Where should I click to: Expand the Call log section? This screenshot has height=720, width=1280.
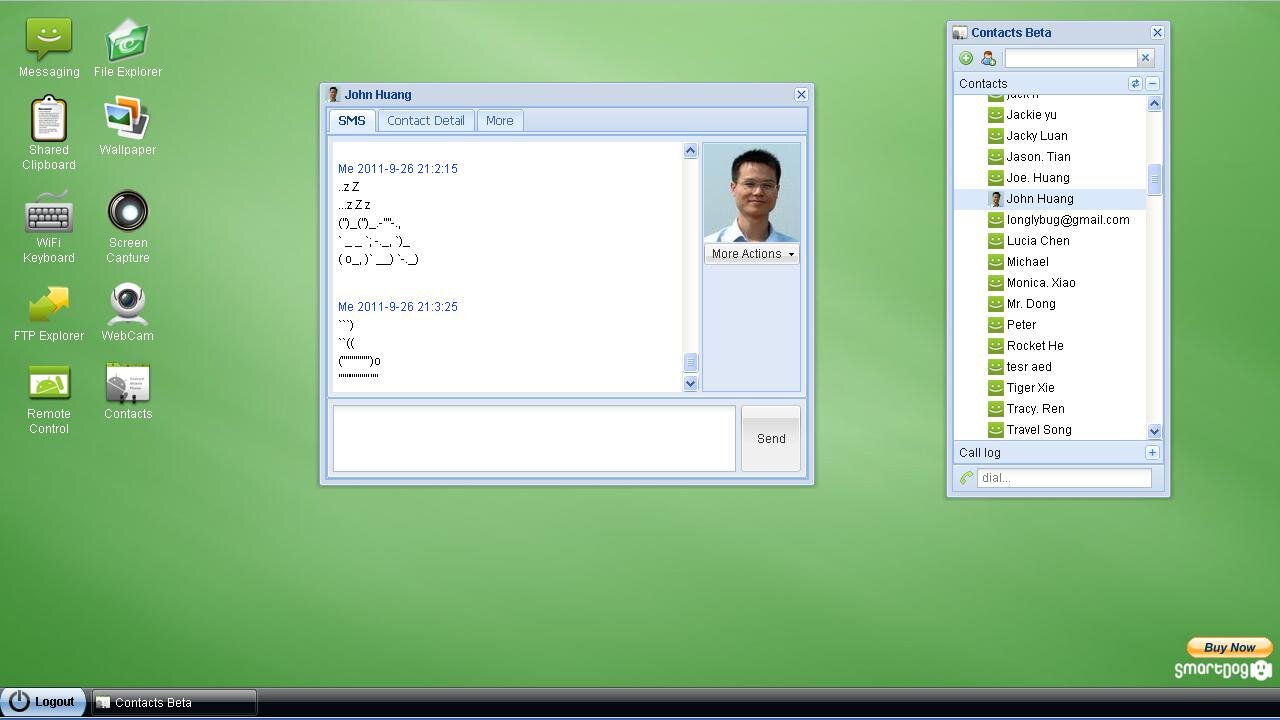pyautogui.click(x=1152, y=453)
